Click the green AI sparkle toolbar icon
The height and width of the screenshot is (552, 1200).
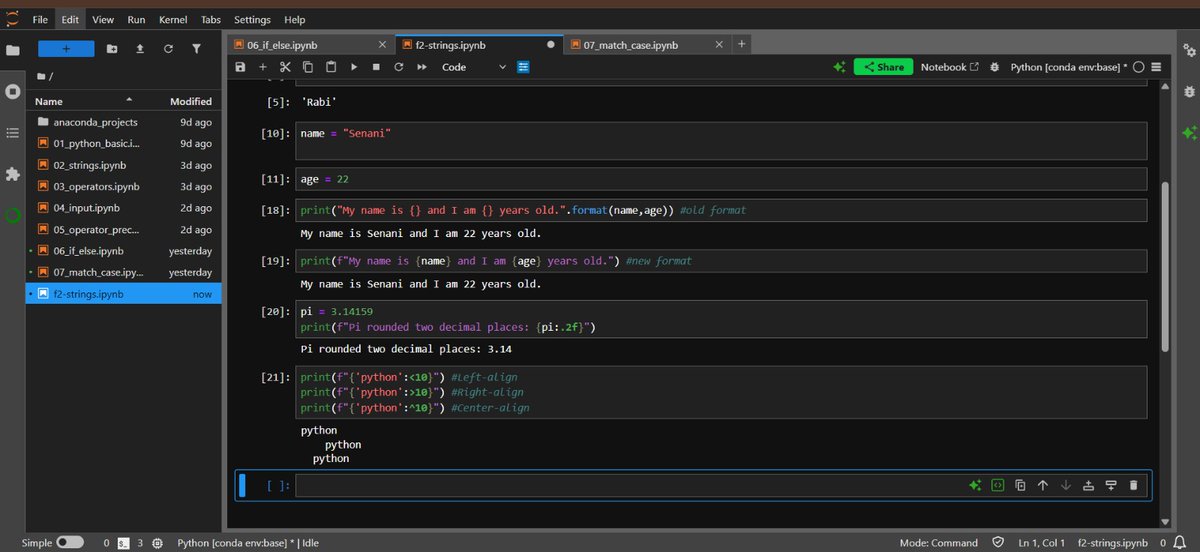click(839, 67)
